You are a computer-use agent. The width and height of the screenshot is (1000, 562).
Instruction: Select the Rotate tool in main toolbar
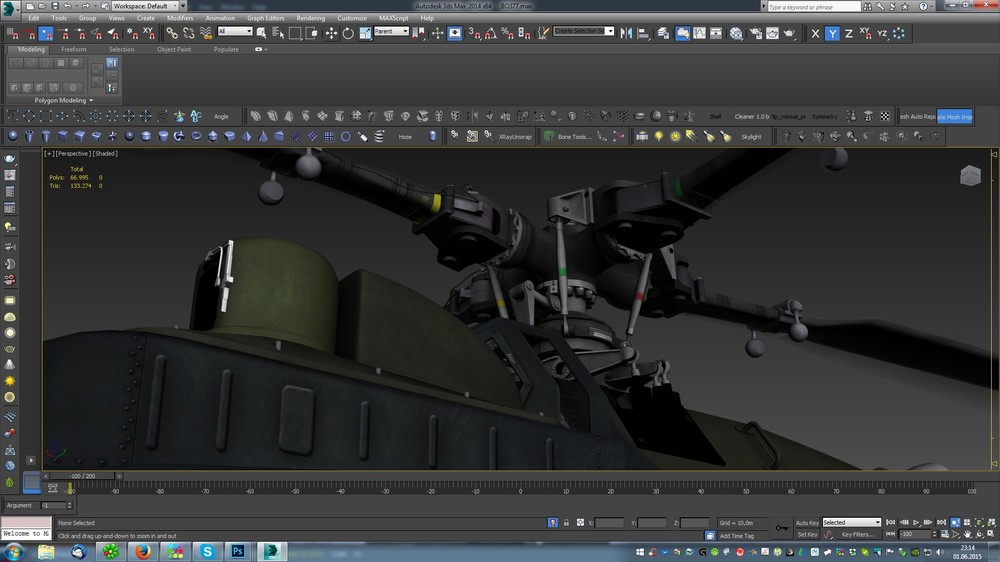point(348,33)
